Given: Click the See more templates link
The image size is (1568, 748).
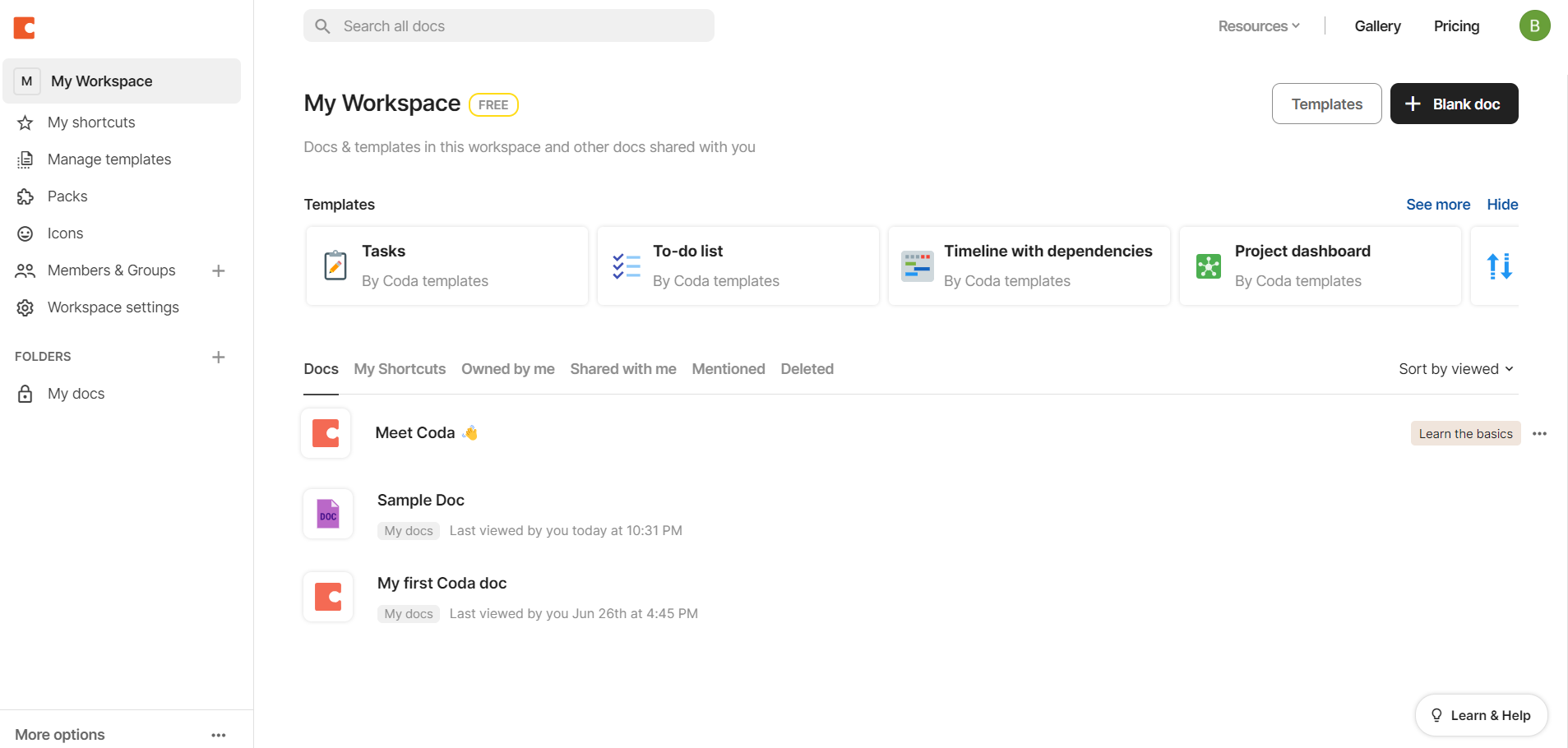Looking at the screenshot, I should pyautogui.click(x=1438, y=205).
